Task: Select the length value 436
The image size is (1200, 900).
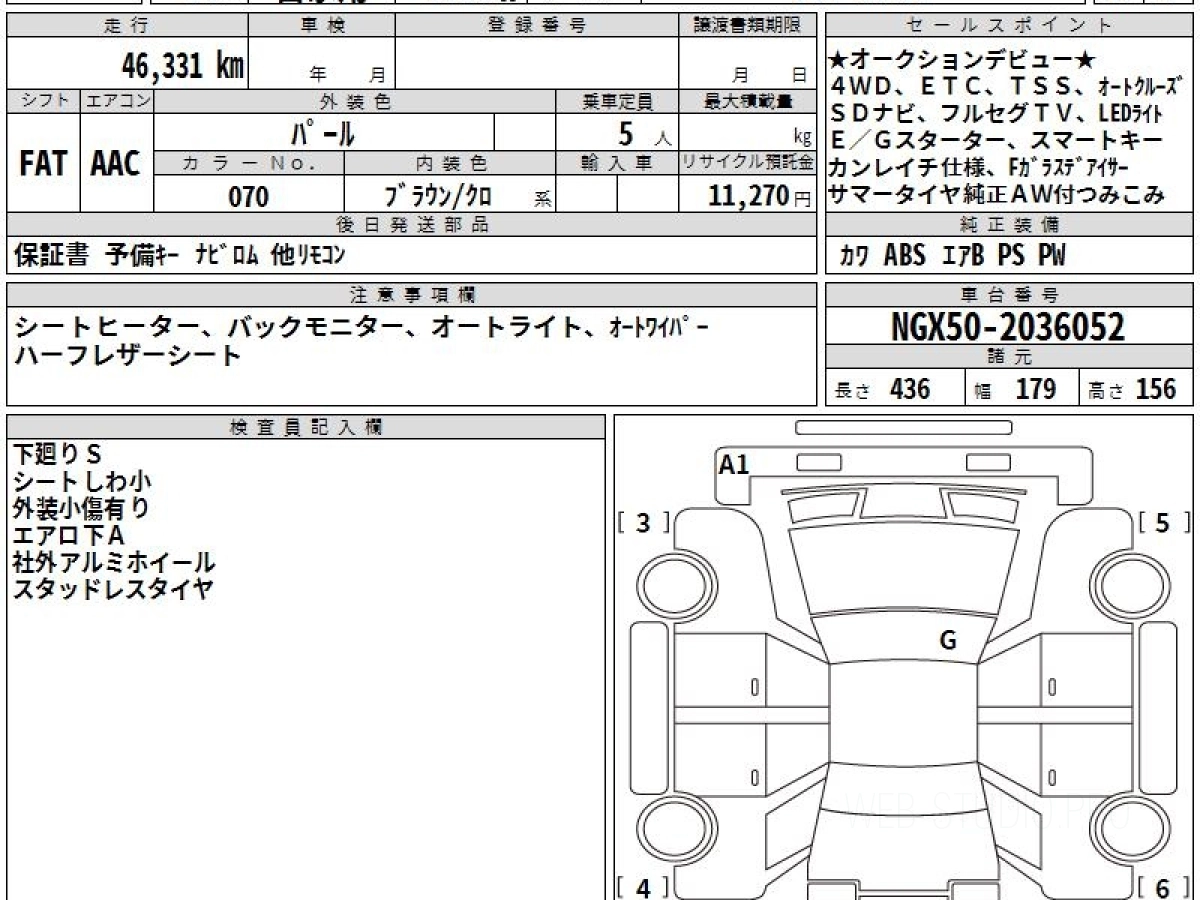Action: (909, 389)
